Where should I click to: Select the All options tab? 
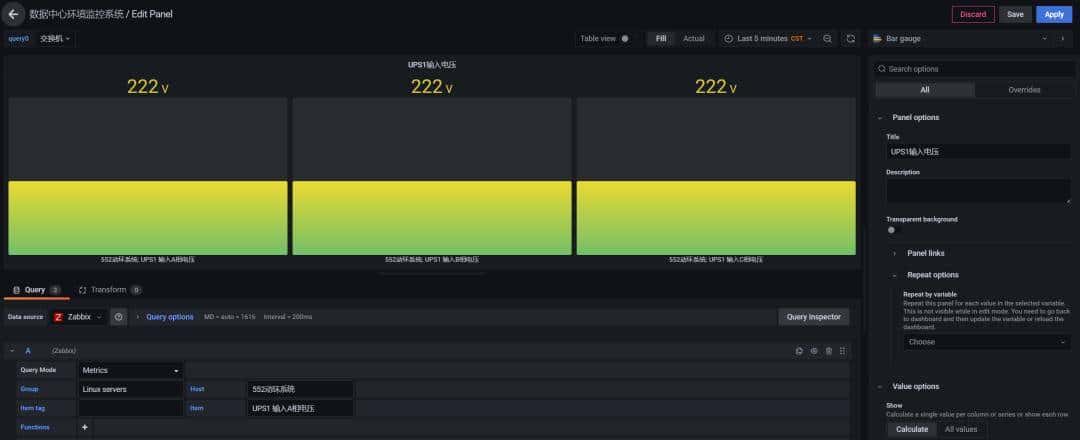(925, 90)
